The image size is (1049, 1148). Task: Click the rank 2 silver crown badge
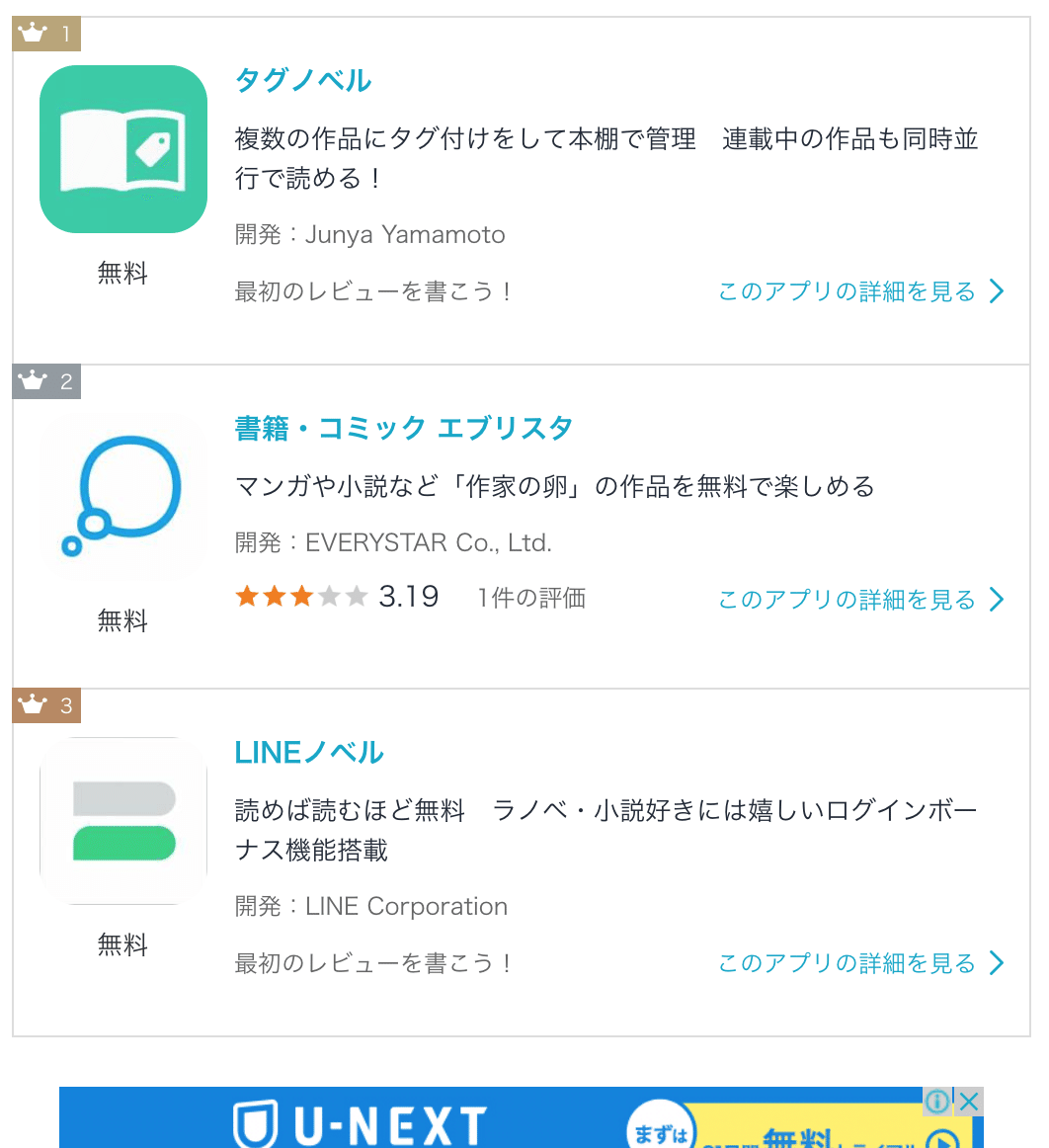(x=46, y=381)
